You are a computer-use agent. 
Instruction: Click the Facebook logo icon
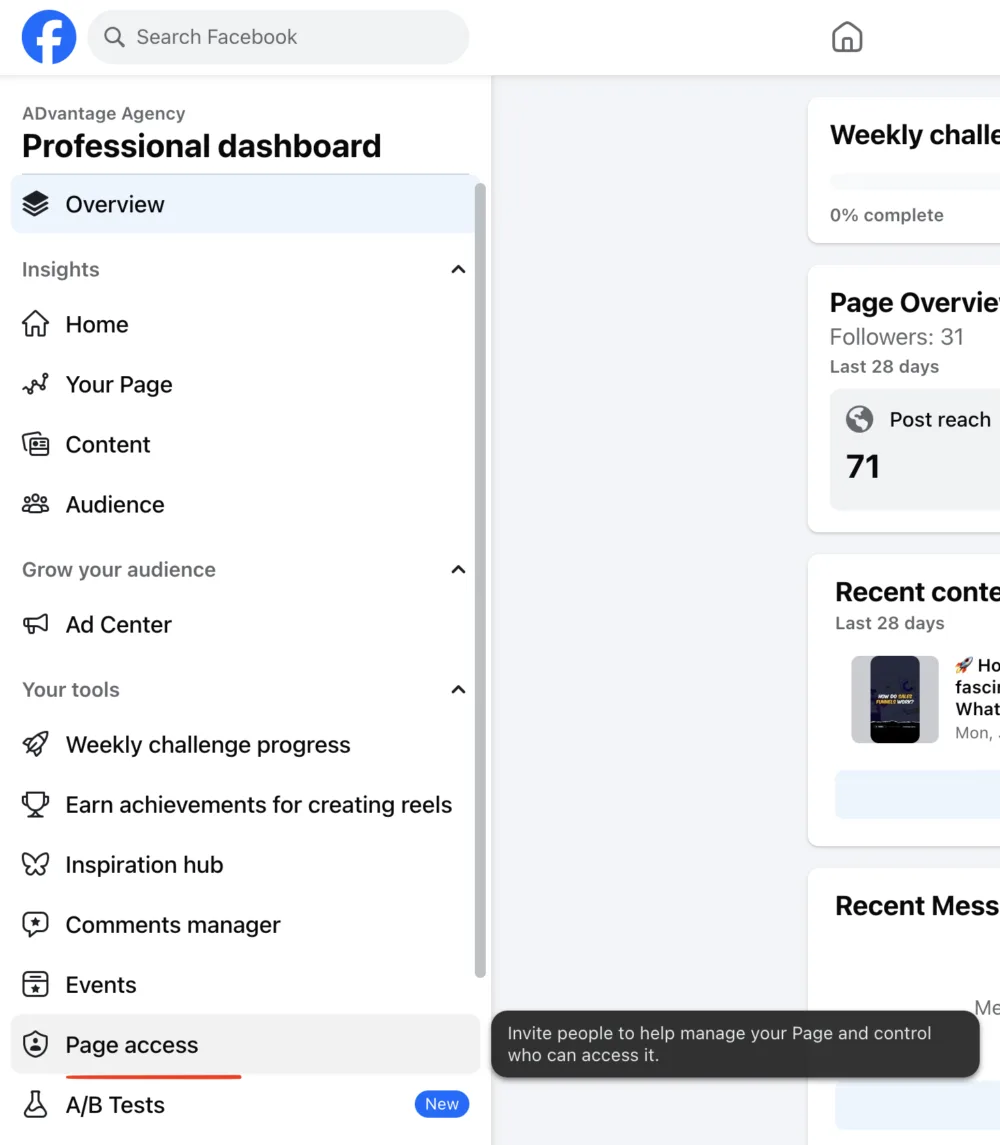click(49, 37)
